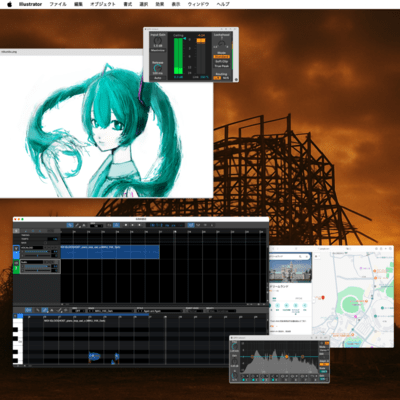
Task: Click the settings gear icon in Limiter corner
Action: (x=236, y=79)
